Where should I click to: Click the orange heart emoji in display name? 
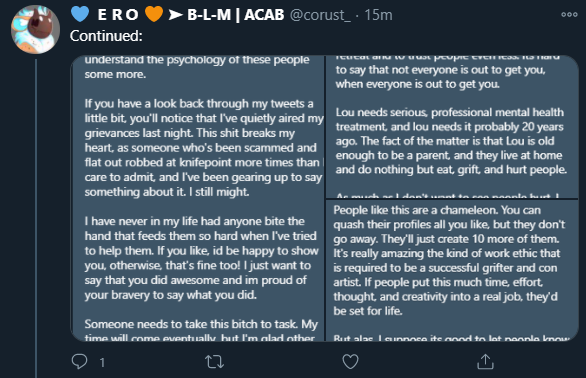click(x=154, y=14)
